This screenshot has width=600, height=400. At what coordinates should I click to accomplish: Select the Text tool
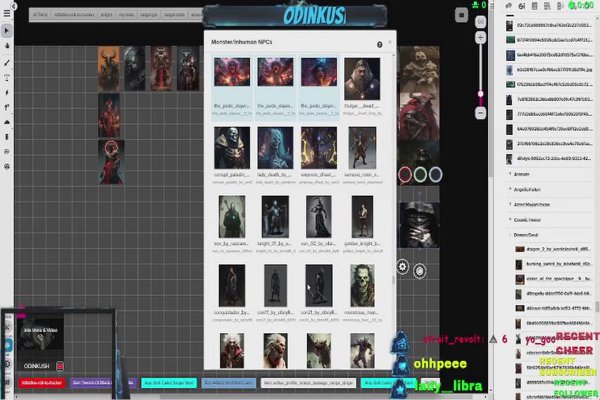pos(7,78)
